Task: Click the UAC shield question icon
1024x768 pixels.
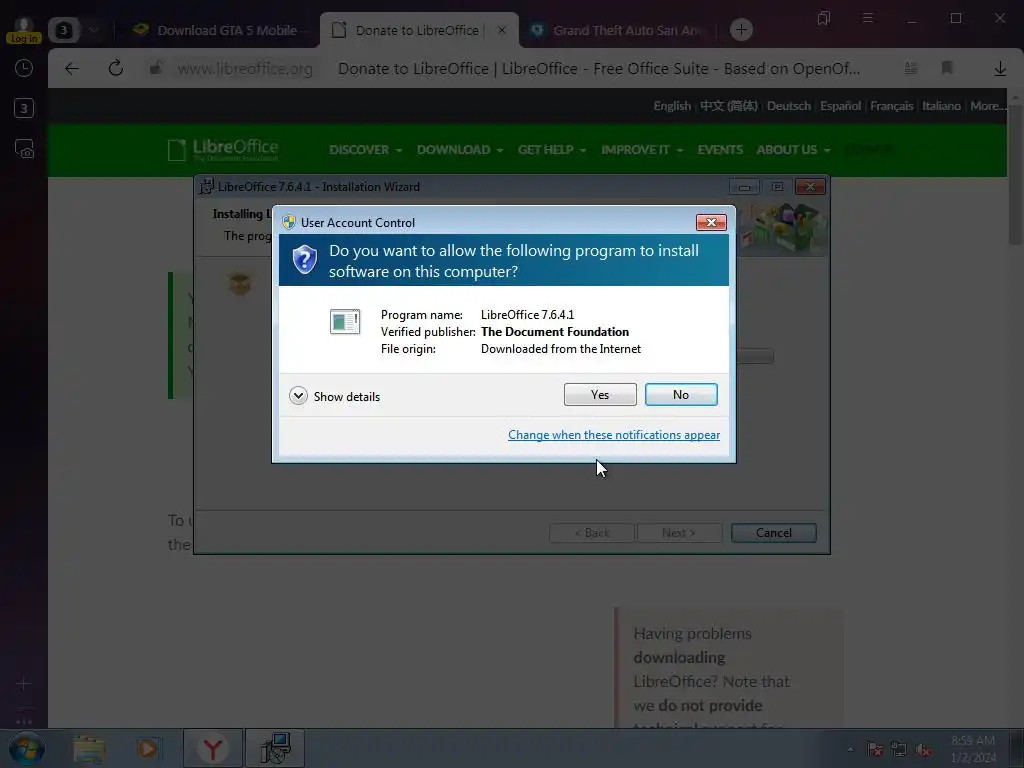Action: click(x=304, y=260)
